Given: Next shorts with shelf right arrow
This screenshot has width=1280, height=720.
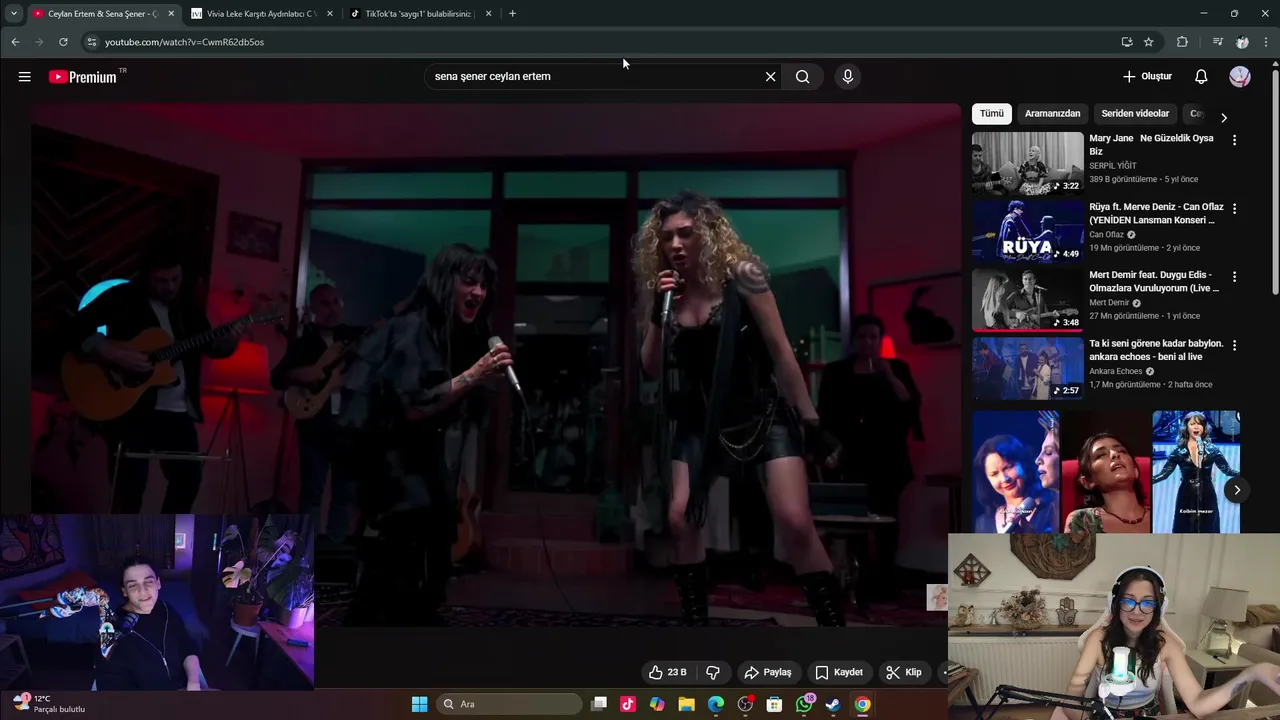Looking at the screenshot, I should 1237,490.
